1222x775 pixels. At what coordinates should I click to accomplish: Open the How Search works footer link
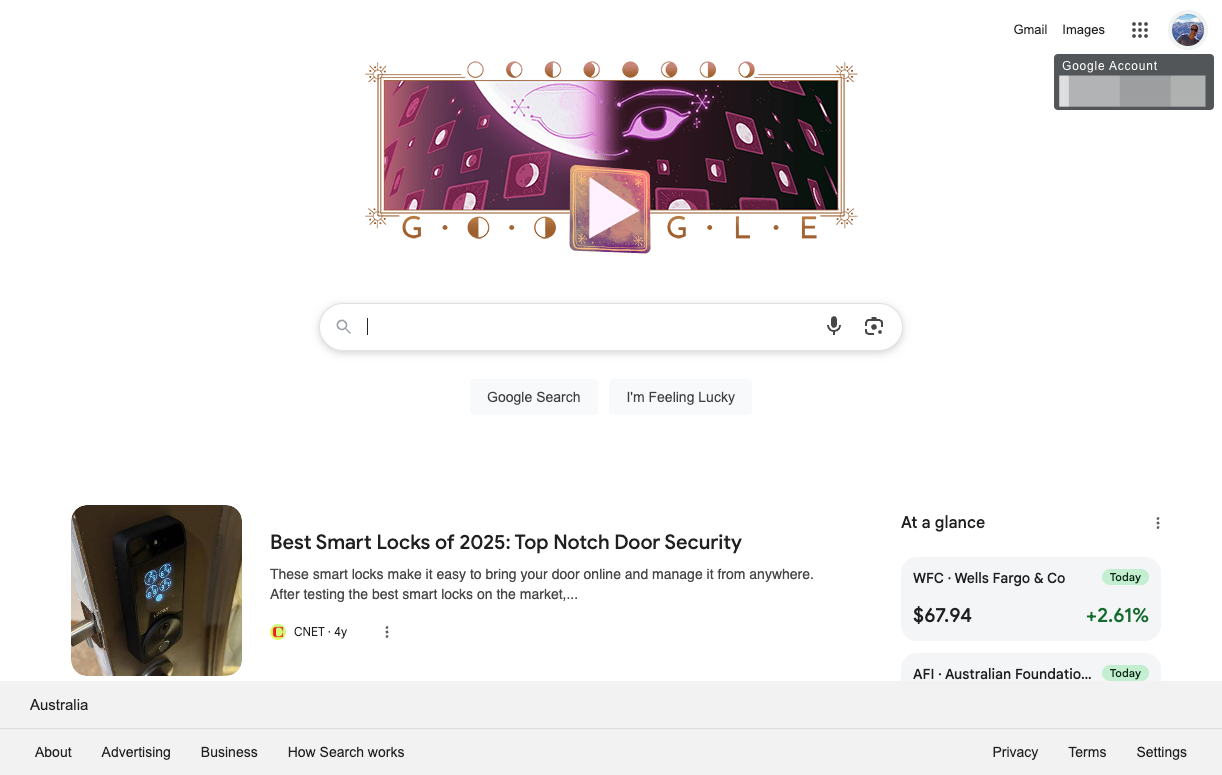click(346, 752)
